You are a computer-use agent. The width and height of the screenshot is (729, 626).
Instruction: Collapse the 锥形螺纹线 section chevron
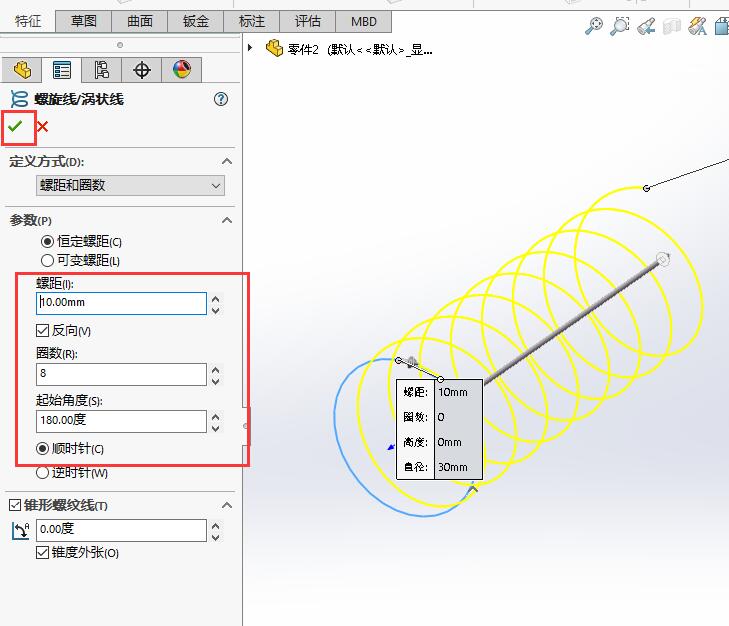pyautogui.click(x=227, y=505)
